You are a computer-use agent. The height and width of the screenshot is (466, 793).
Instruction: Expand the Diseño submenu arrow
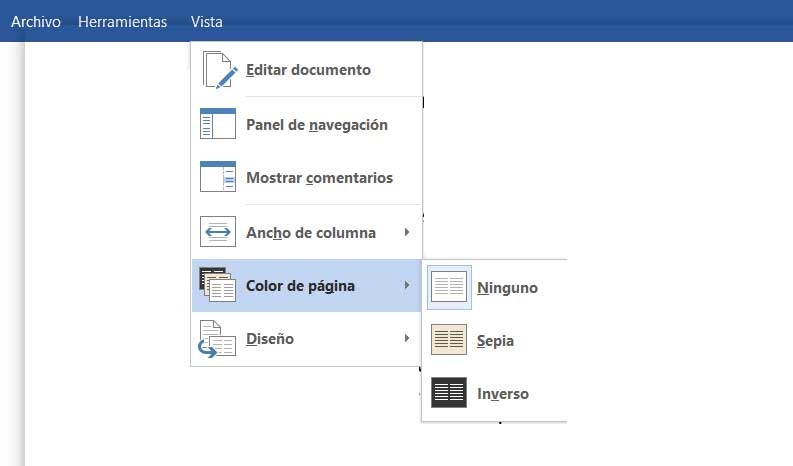(407, 339)
